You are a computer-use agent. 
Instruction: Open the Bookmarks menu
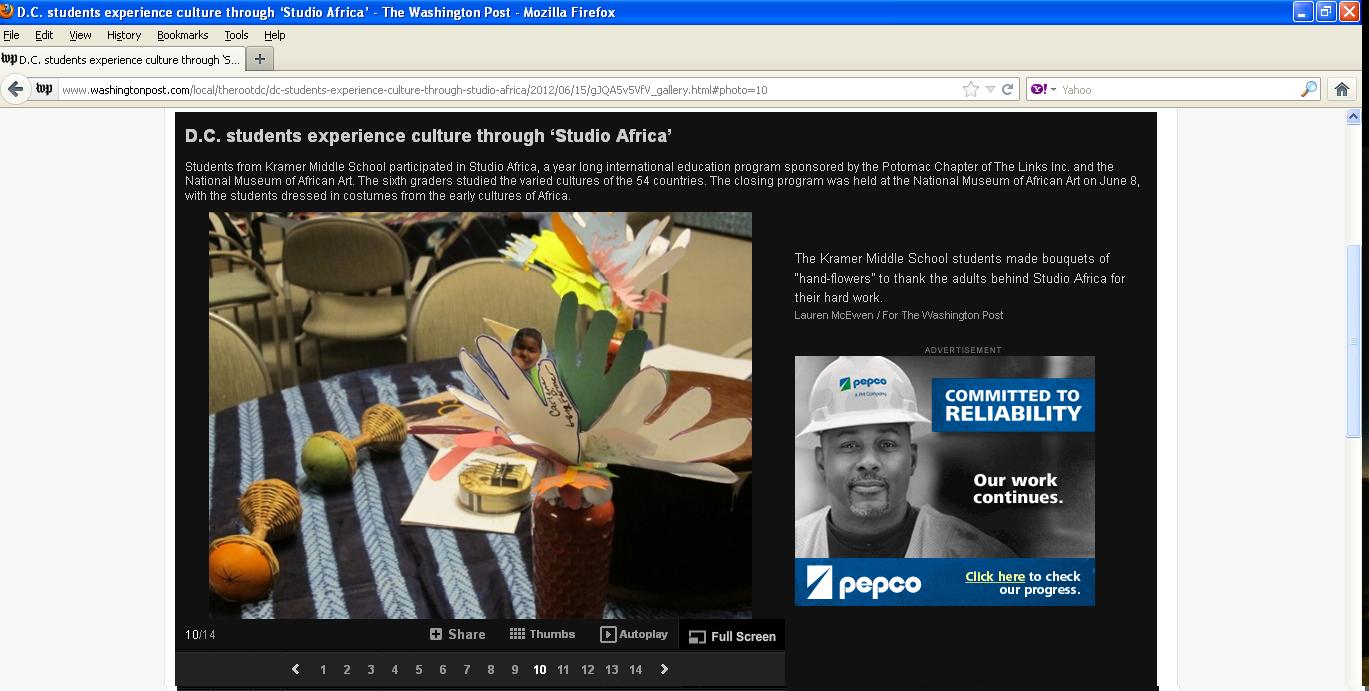(x=182, y=35)
